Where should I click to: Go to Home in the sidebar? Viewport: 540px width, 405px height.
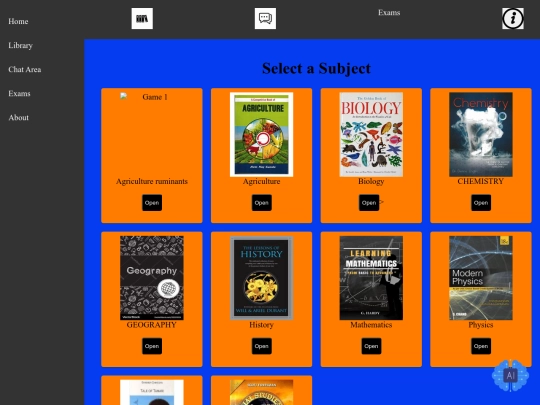18,21
